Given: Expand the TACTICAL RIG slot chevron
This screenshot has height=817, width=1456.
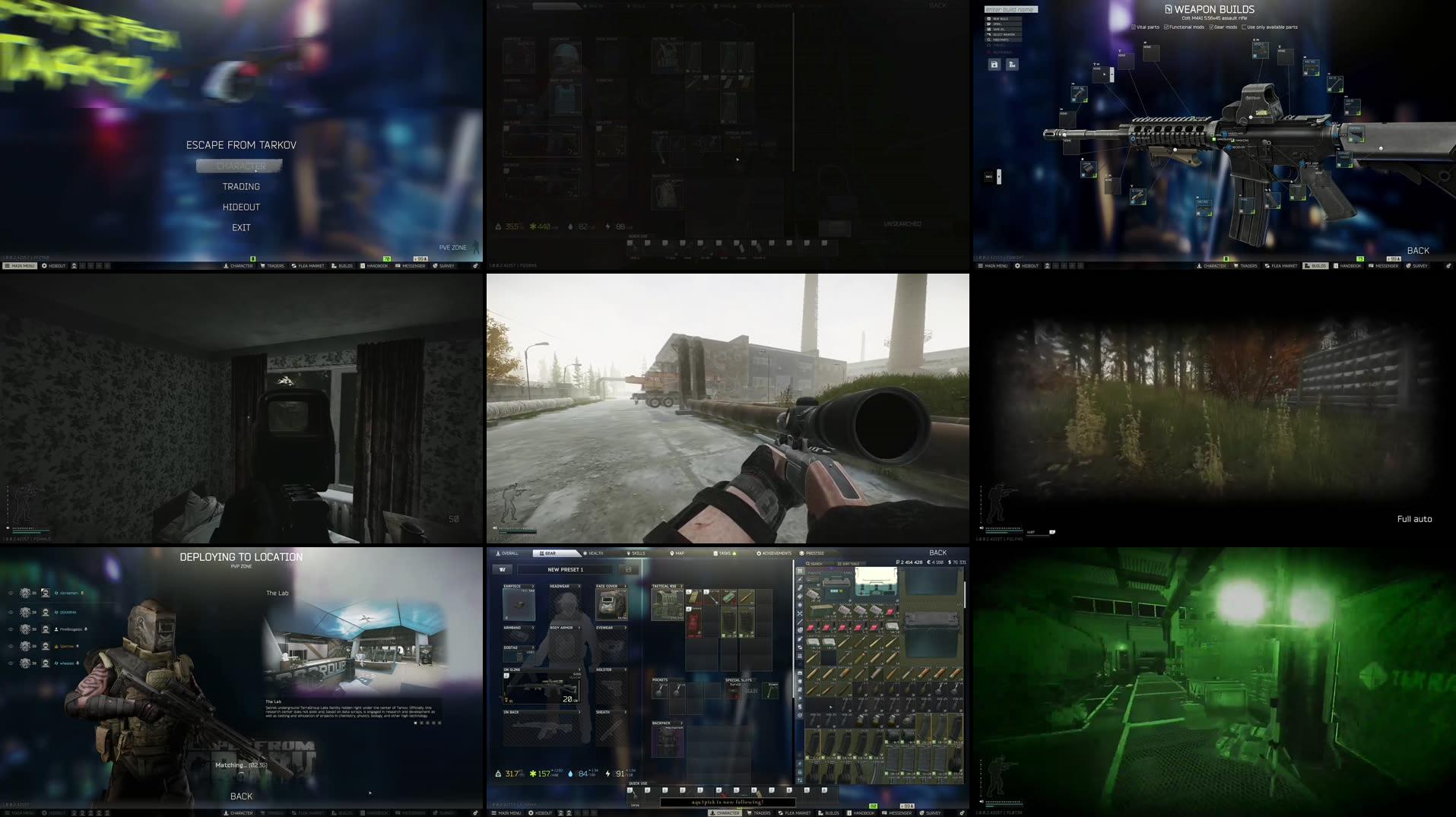Looking at the screenshot, I should [x=681, y=585].
